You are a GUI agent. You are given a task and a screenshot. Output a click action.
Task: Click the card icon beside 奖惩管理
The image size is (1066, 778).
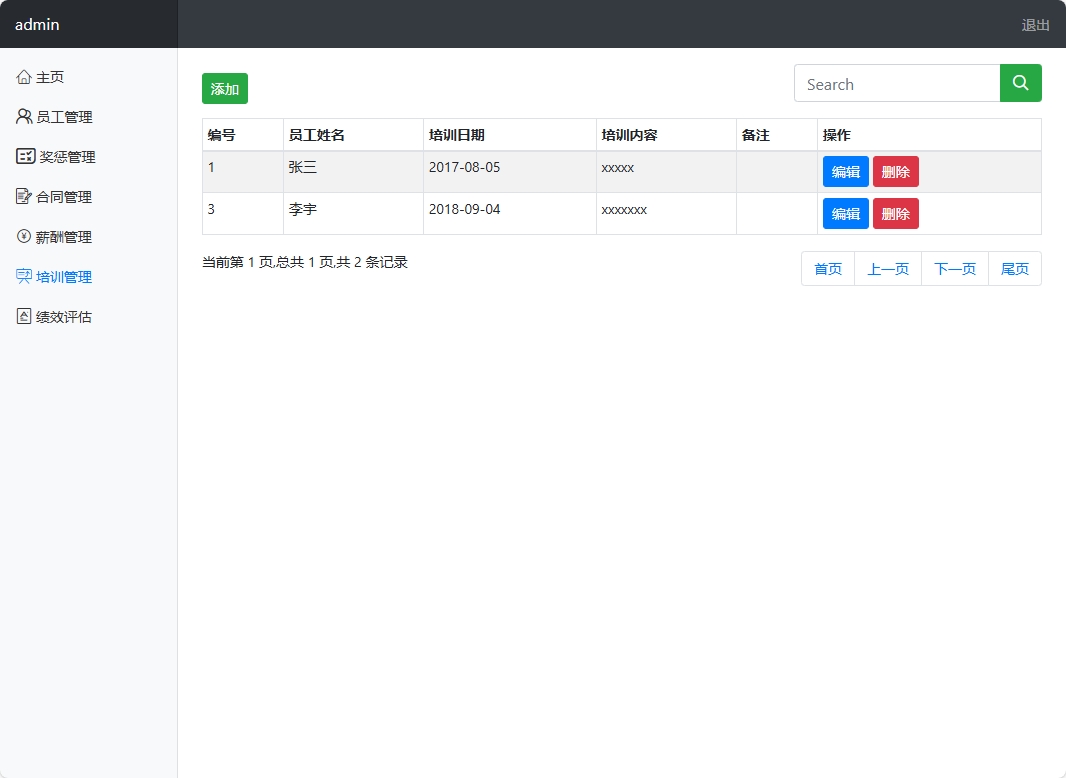click(x=24, y=156)
